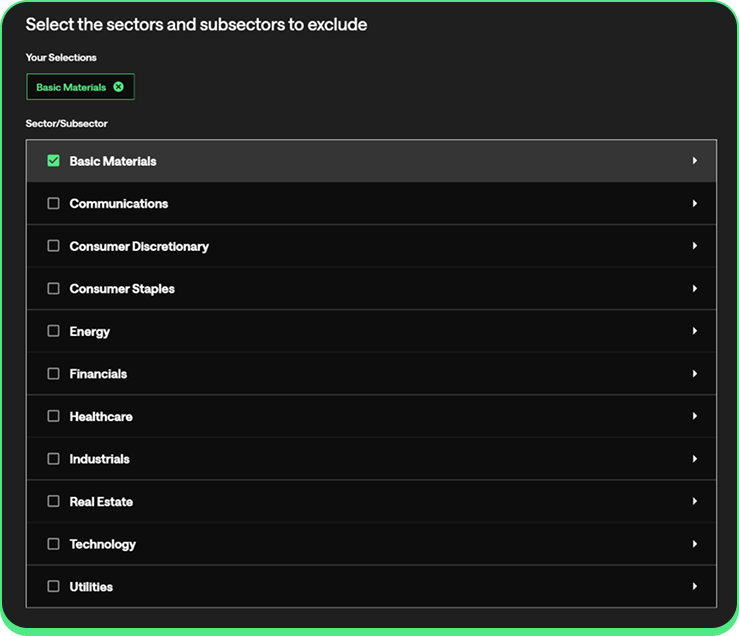
Task: Expand Basic Materials subsectors arrow
Action: point(695,161)
